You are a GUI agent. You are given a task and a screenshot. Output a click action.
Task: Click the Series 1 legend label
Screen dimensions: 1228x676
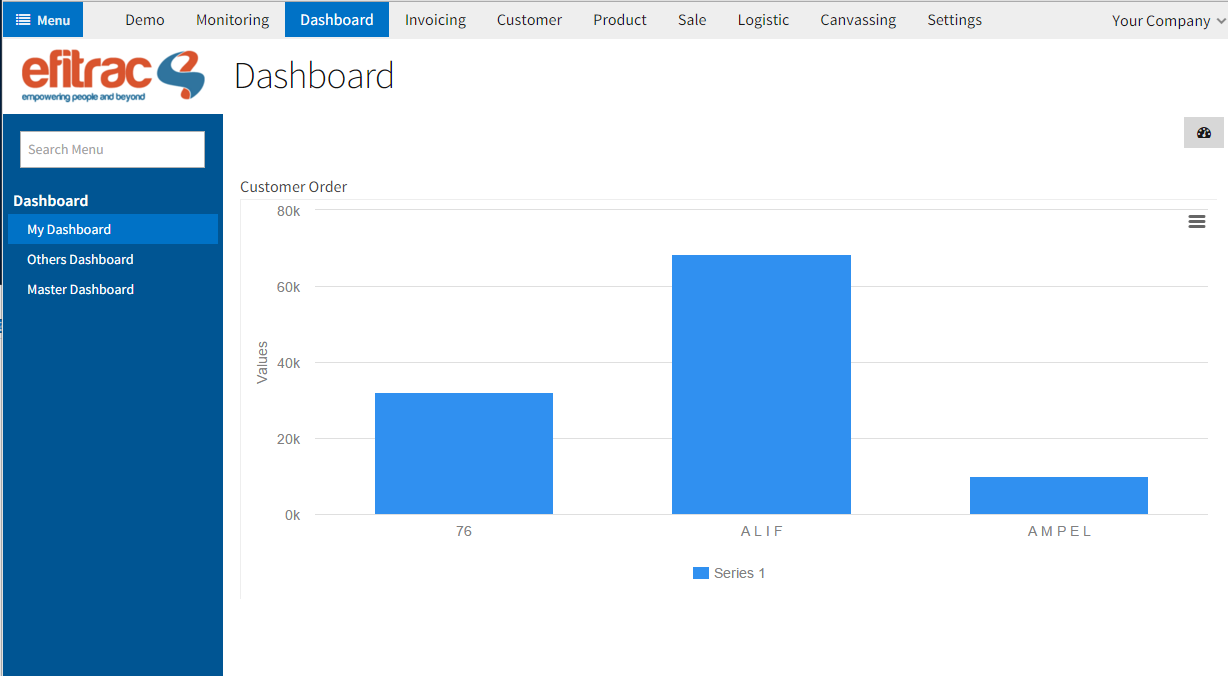pyautogui.click(x=739, y=573)
